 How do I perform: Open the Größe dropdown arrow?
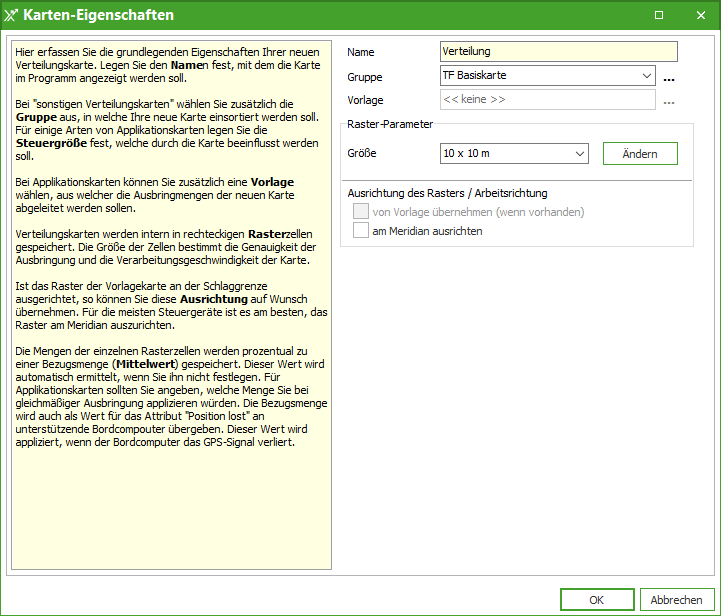click(579, 154)
